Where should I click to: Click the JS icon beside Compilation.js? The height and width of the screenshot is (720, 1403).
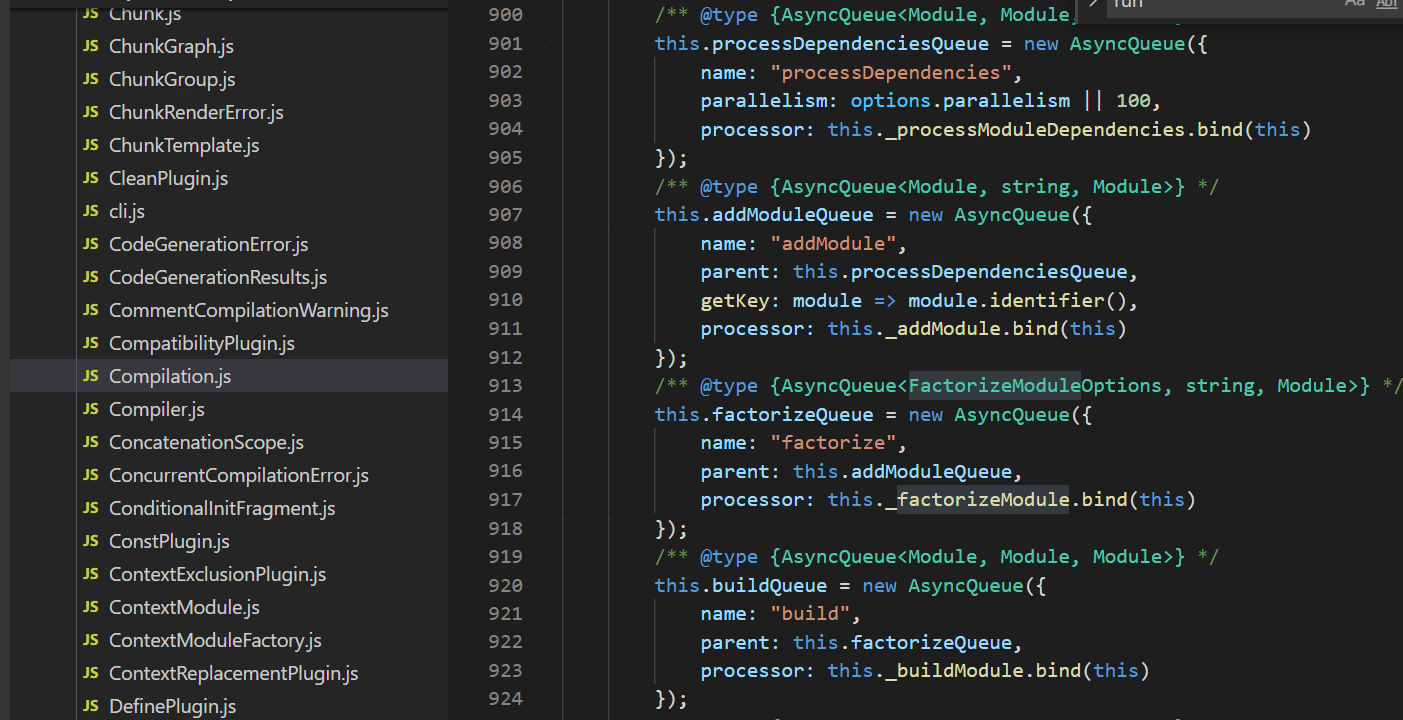click(x=91, y=376)
